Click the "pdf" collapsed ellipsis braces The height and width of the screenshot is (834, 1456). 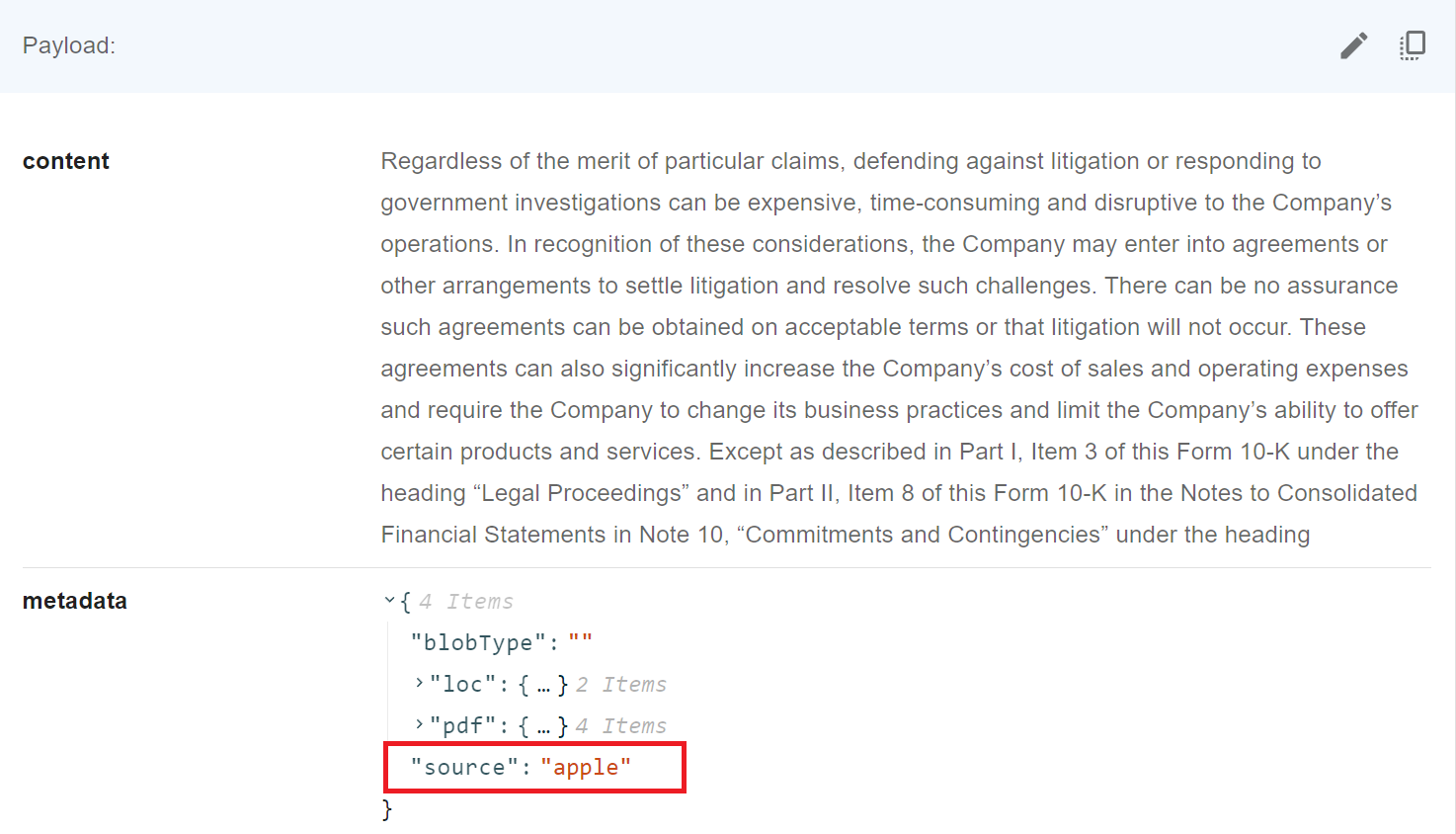543,726
